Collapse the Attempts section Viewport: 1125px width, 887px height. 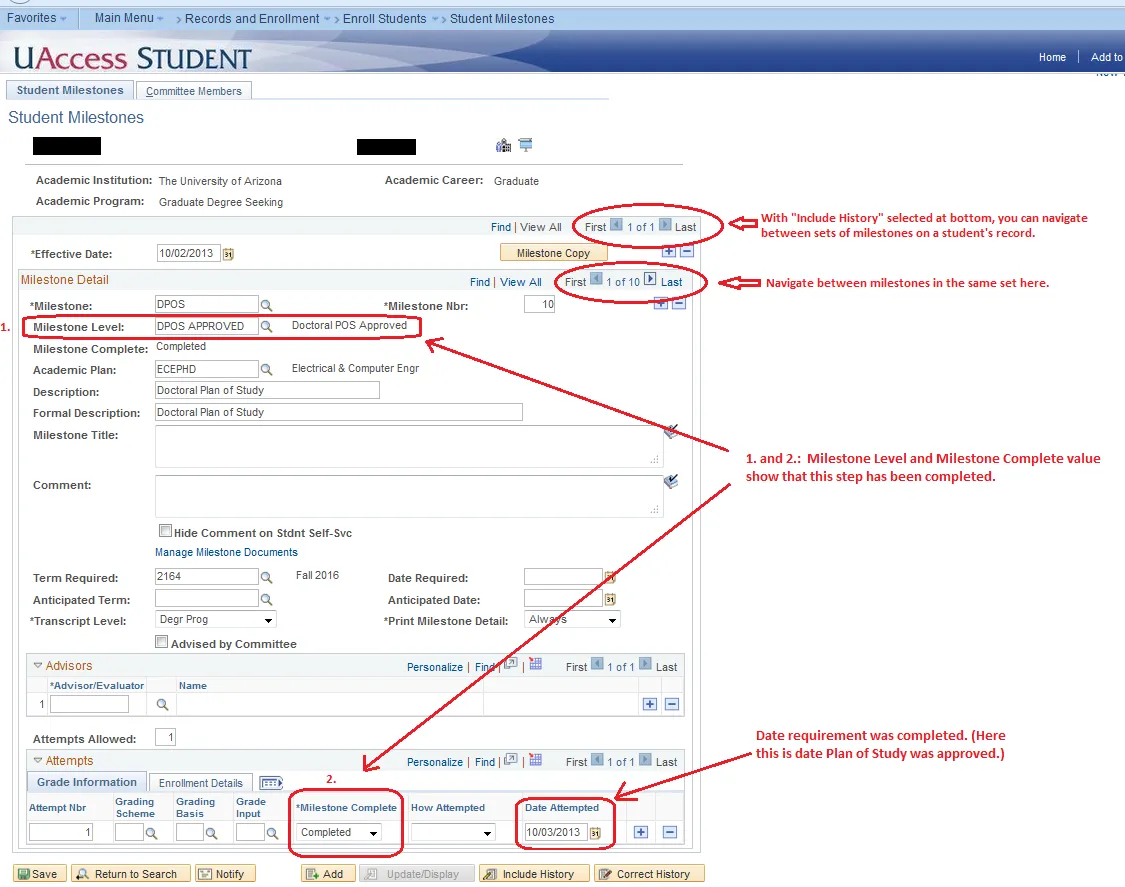point(38,760)
